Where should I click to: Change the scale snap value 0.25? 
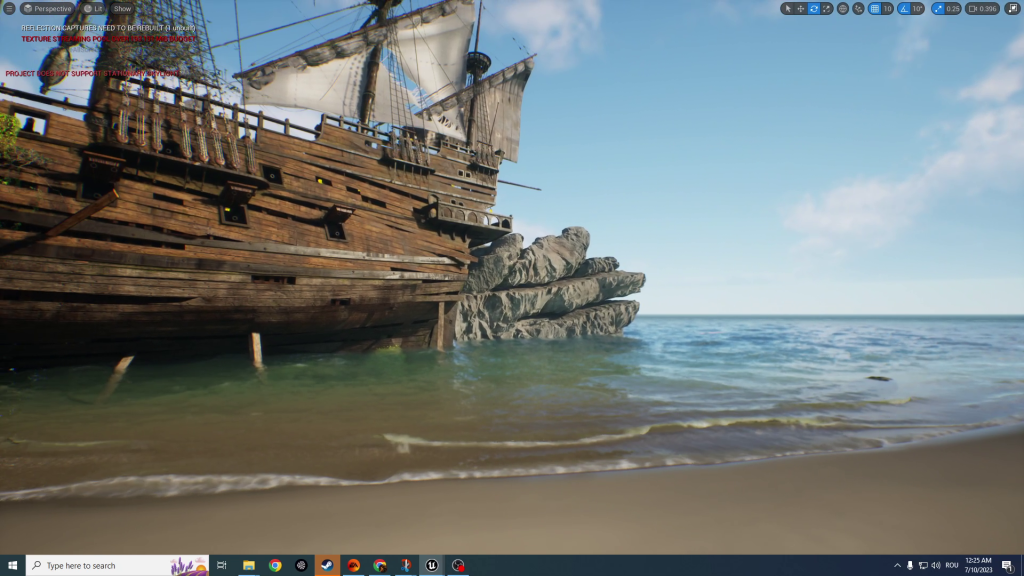953,9
